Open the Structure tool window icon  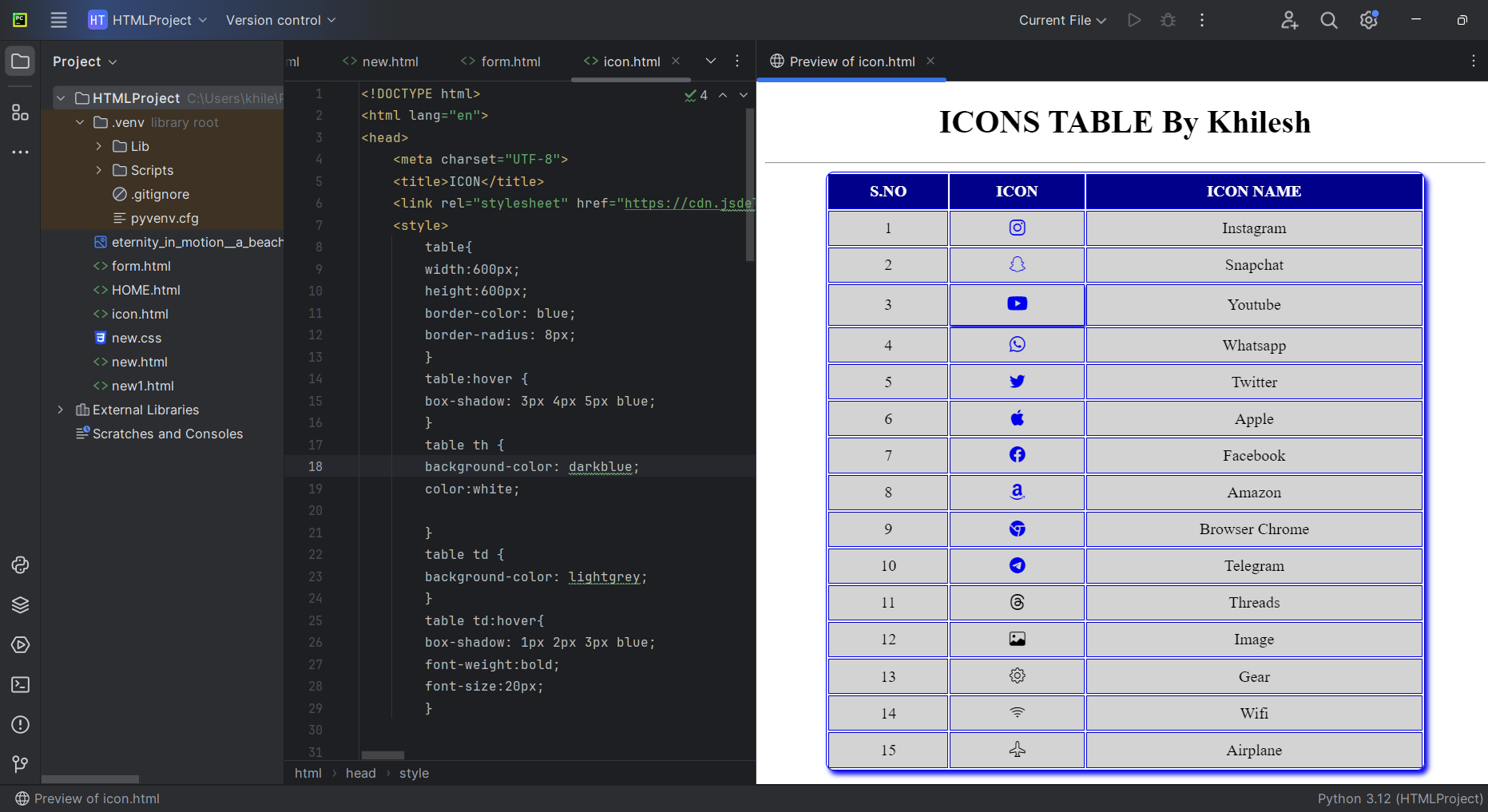click(21, 112)
